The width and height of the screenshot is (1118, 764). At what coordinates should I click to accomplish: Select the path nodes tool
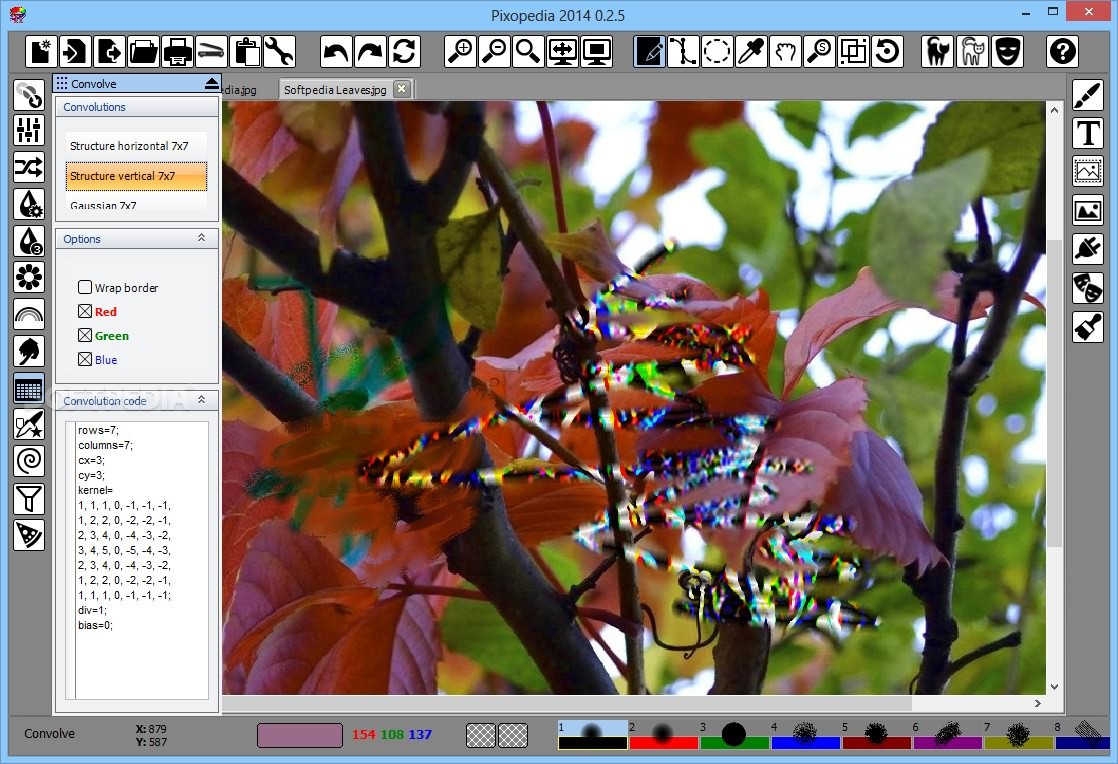pos(683,51)
